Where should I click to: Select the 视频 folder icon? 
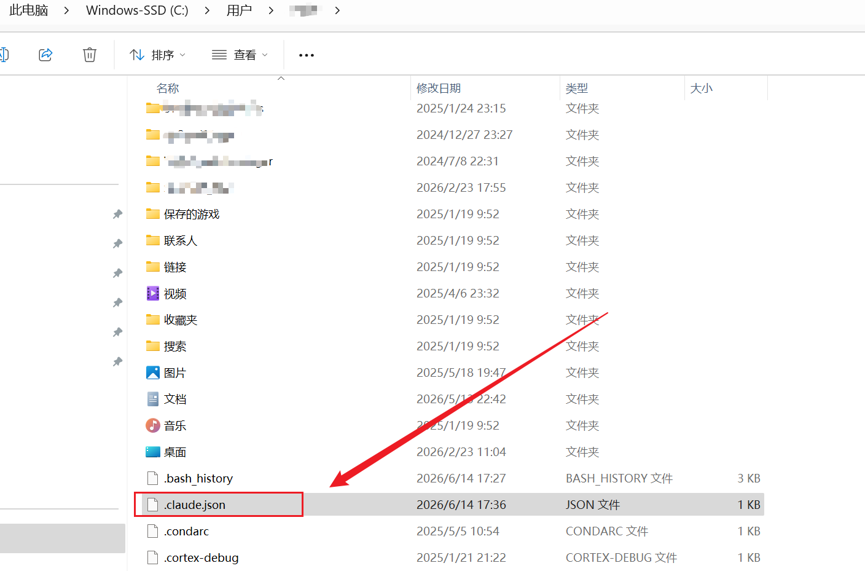coord(153,293)
